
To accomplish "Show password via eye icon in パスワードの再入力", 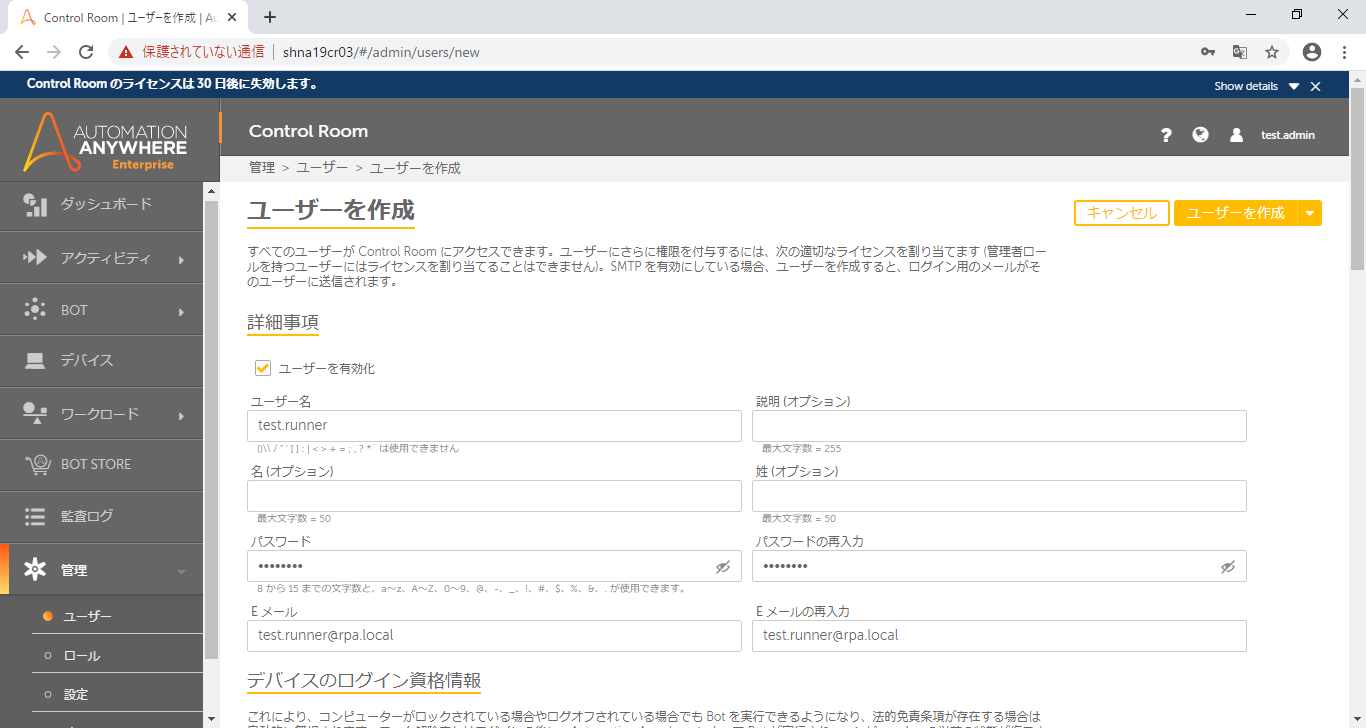I will click(x=1228, y=567).
